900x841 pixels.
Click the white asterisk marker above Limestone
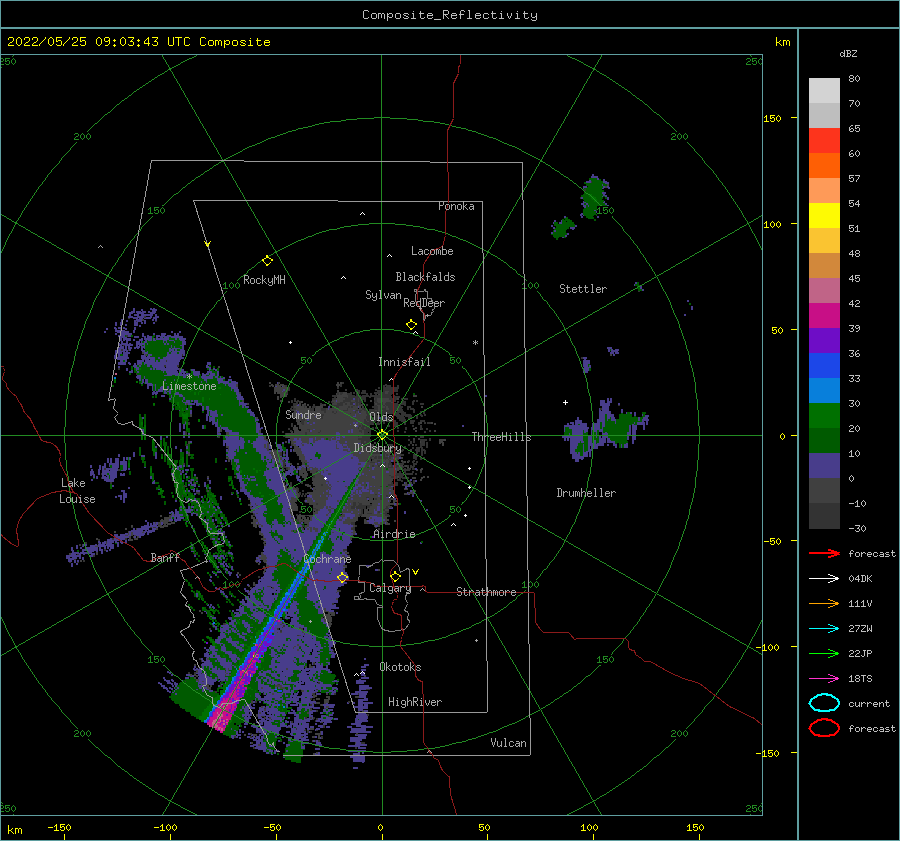click(x=189, y=377)
